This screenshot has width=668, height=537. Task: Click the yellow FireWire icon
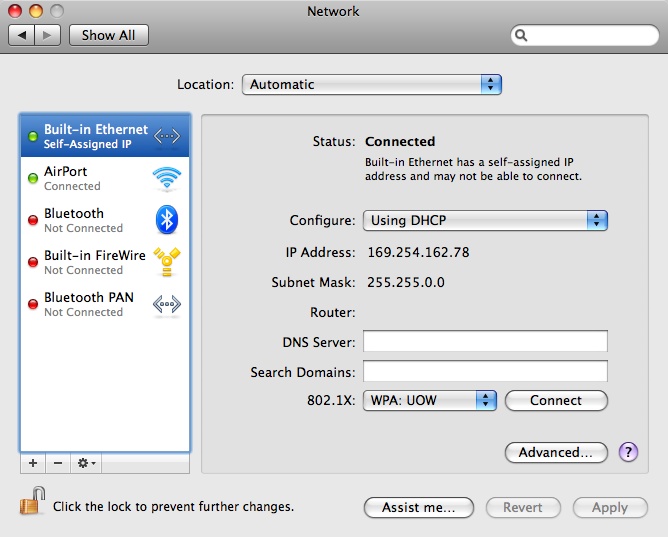coord(167,261)
